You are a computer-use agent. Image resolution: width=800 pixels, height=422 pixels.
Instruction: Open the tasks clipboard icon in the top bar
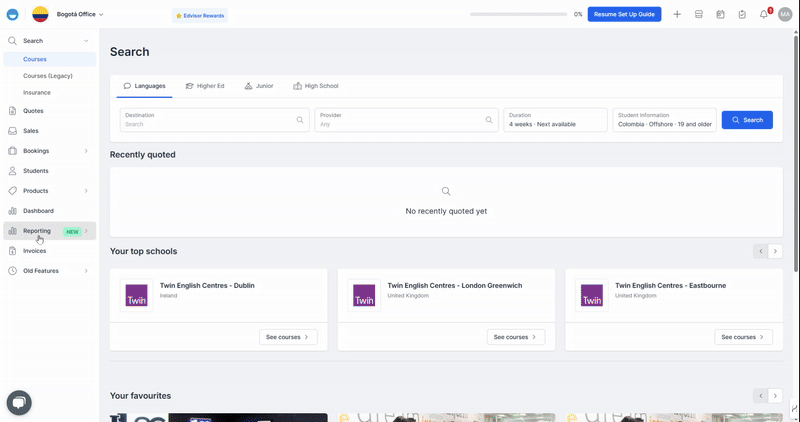tap(742, 14)
